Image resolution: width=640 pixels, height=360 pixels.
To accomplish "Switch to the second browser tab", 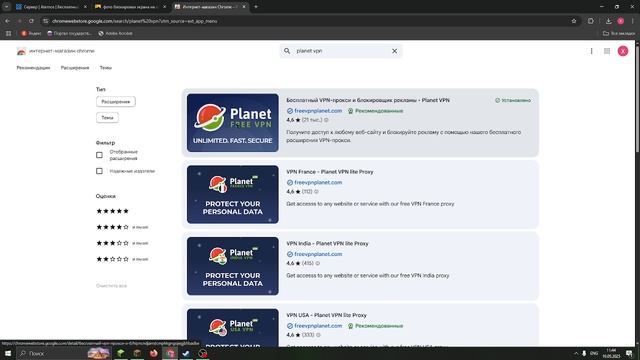I will coord(131,7).
